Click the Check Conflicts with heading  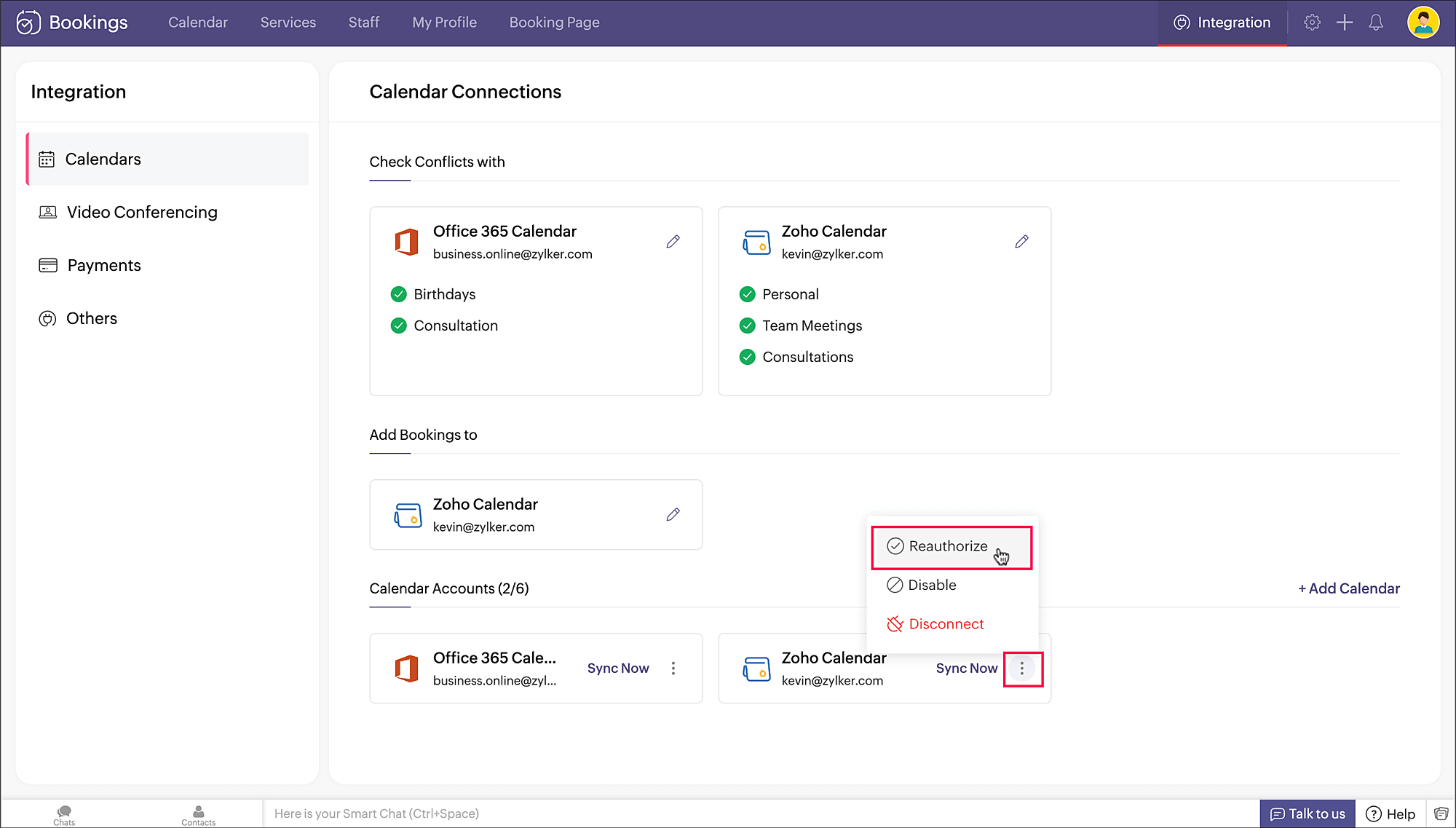tap(437, 162)
